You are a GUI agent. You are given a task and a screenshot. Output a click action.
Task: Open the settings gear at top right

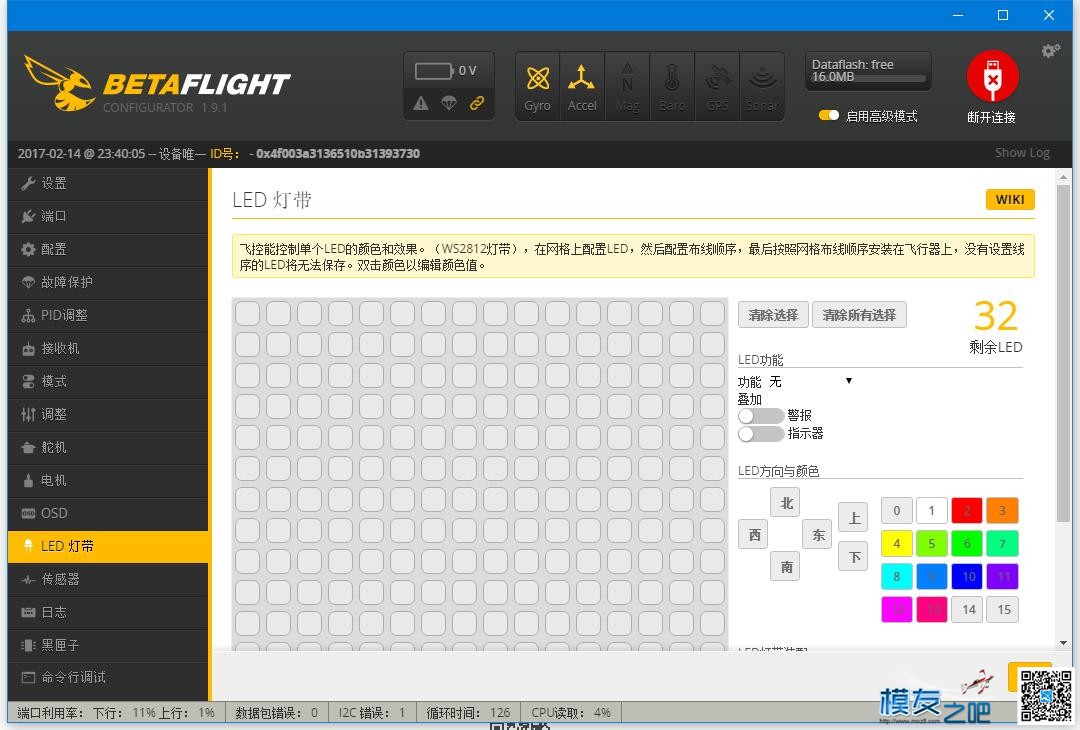point(1050,50)
